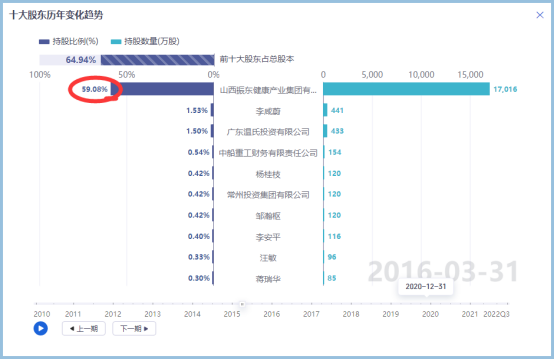Screen dimensions: 554x360
Task: Close the 十大股东历年变化趋势 dialog
Action: [540, 15]
